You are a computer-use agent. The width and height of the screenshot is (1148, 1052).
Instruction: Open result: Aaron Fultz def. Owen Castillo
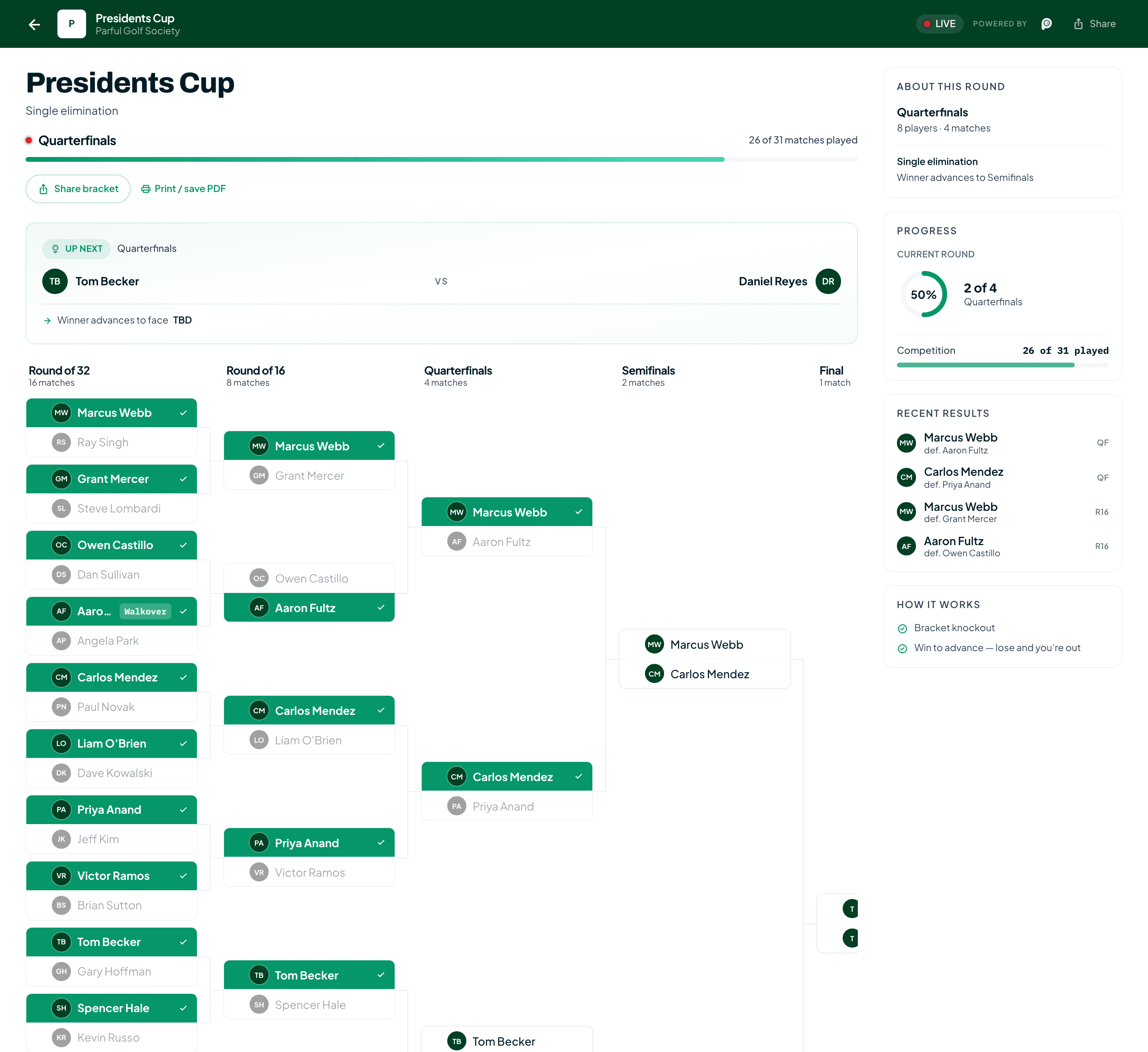(x=1003, y=546)
